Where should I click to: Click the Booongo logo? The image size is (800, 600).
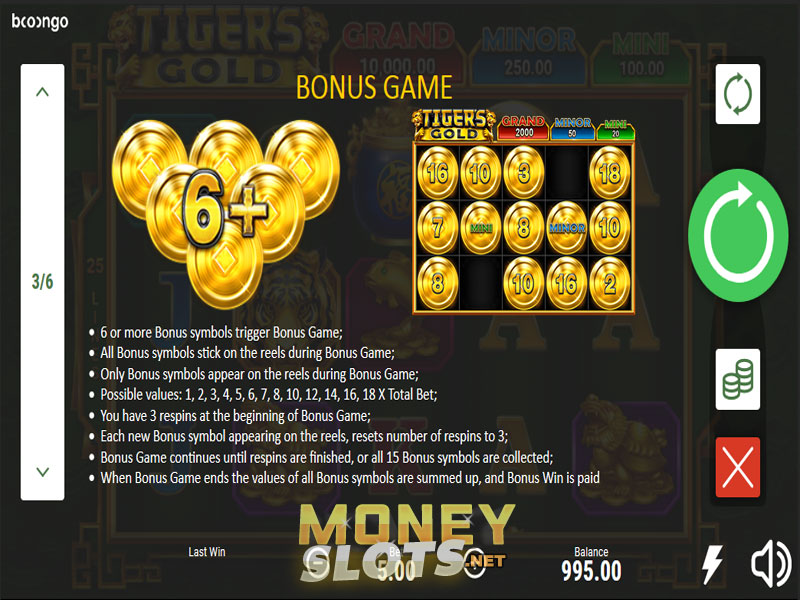point(40,21)
